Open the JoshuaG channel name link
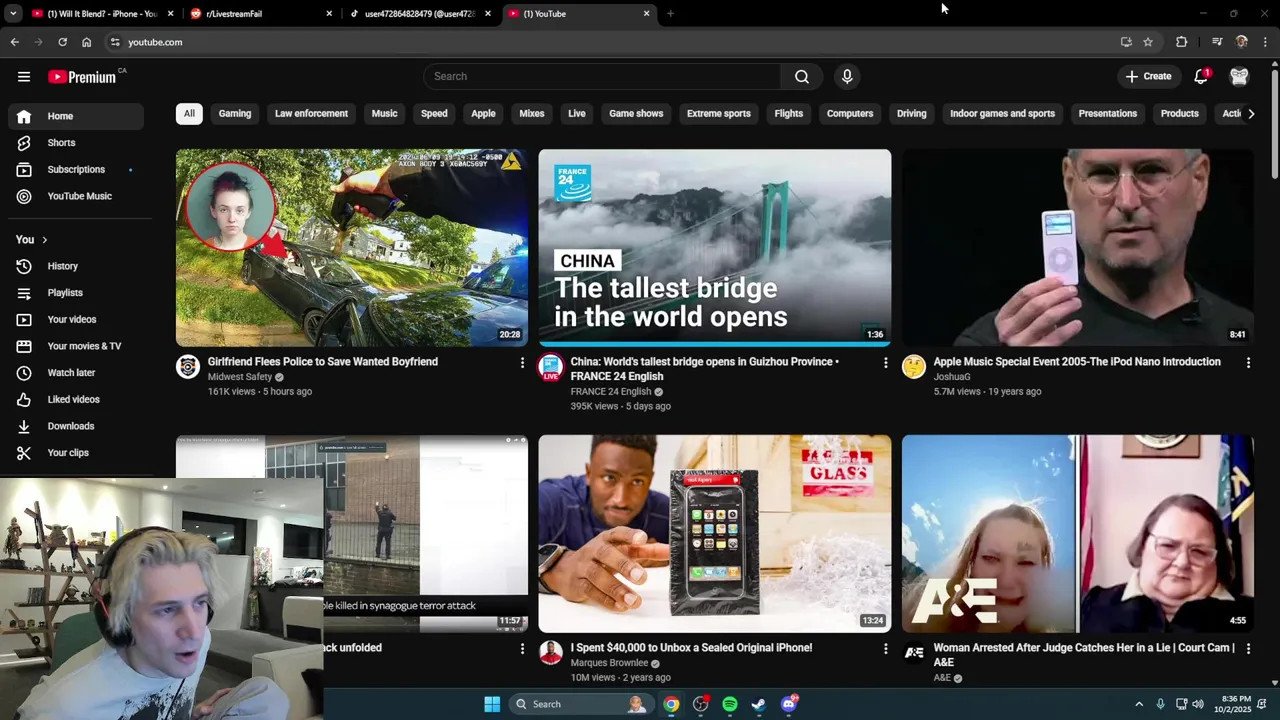The image size is (1280, 720). click(952, 377)
